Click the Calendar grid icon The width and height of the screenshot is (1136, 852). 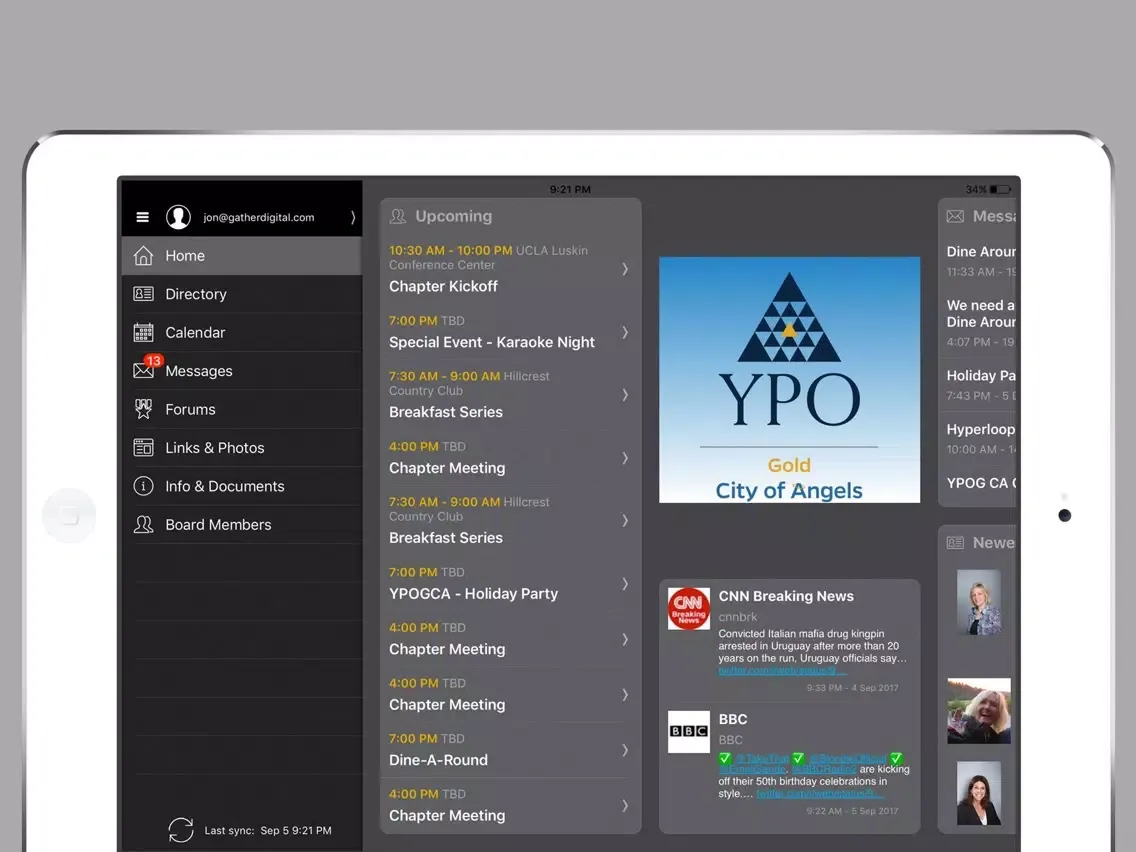click(x=143, y=333)
